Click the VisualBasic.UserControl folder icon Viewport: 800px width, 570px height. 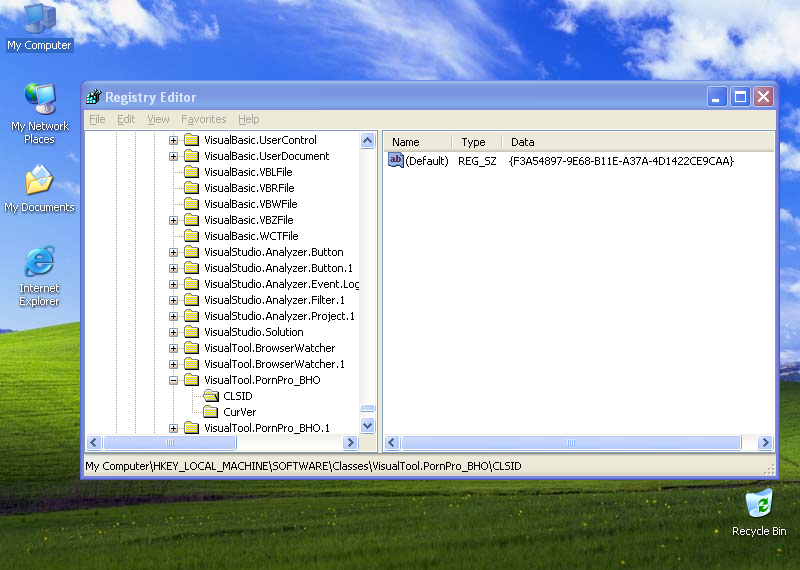coord(191,140)
